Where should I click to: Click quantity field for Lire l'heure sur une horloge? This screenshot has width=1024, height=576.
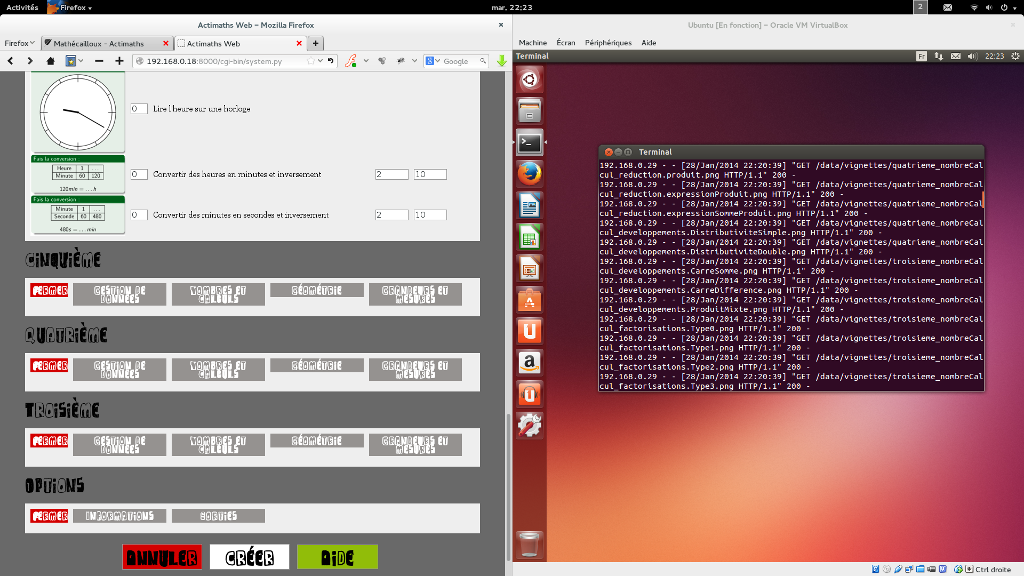tap(139, 108)
